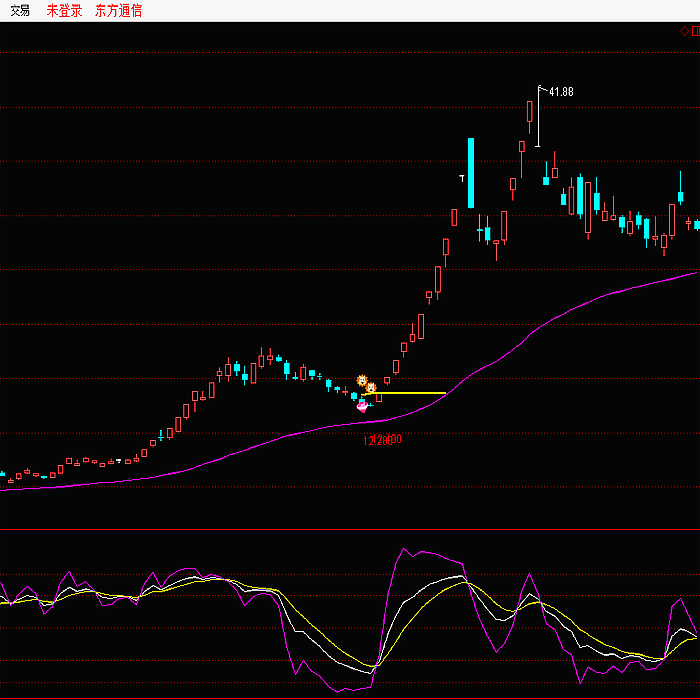This screenshot has width=700, height=700.
Task: Click the 未登录 login status link
Action: click(64, 11)
